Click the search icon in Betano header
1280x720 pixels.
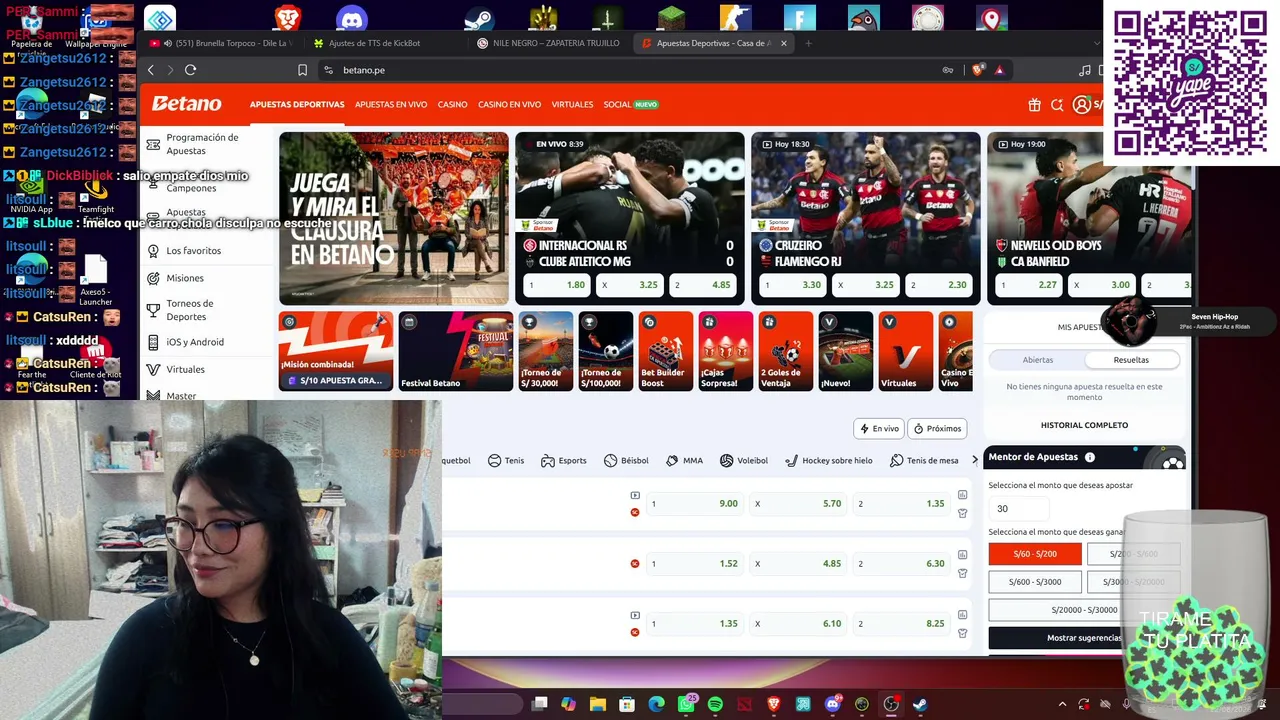(1057, 105)
